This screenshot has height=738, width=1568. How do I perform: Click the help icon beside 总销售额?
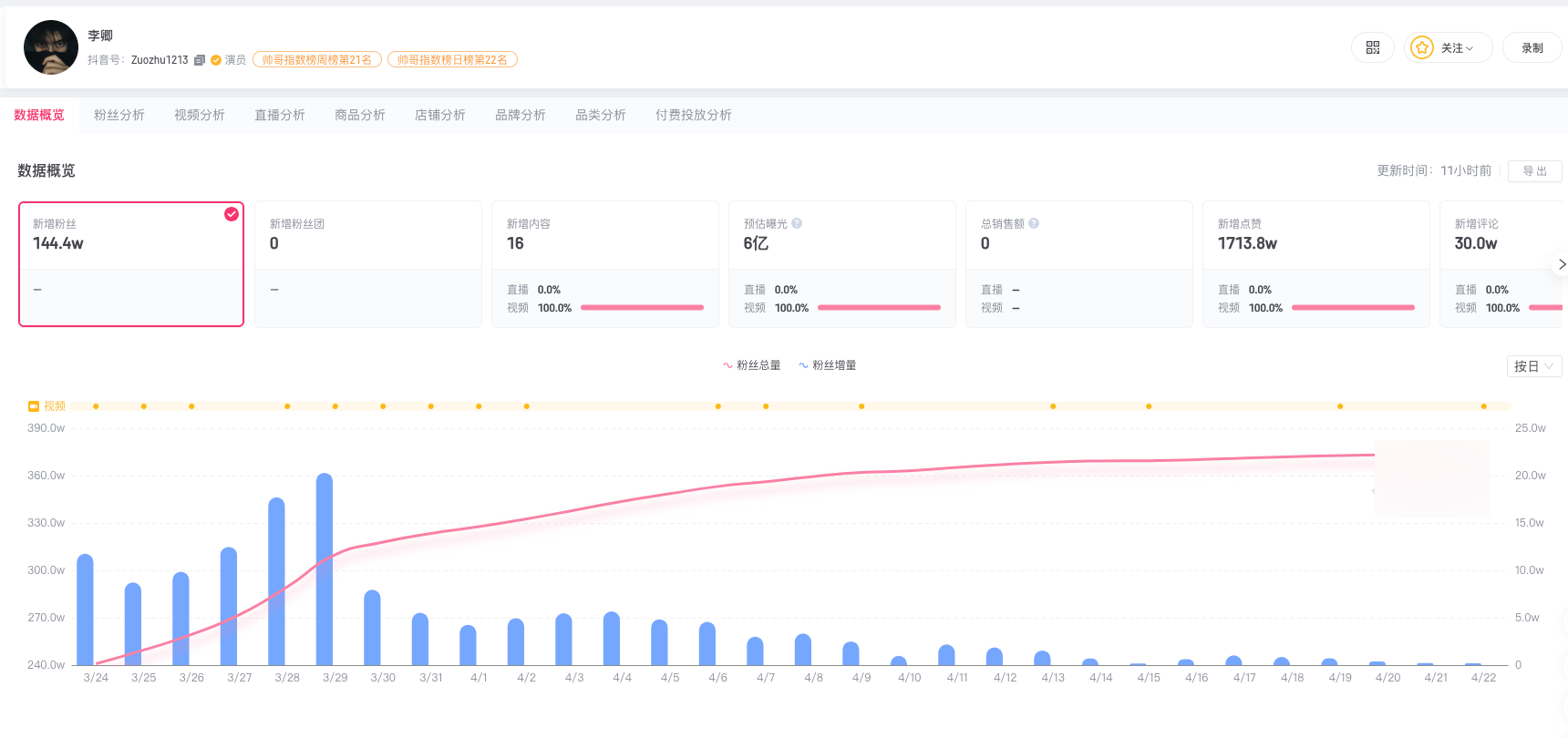pyautogui.click(x=1034, y=223)
